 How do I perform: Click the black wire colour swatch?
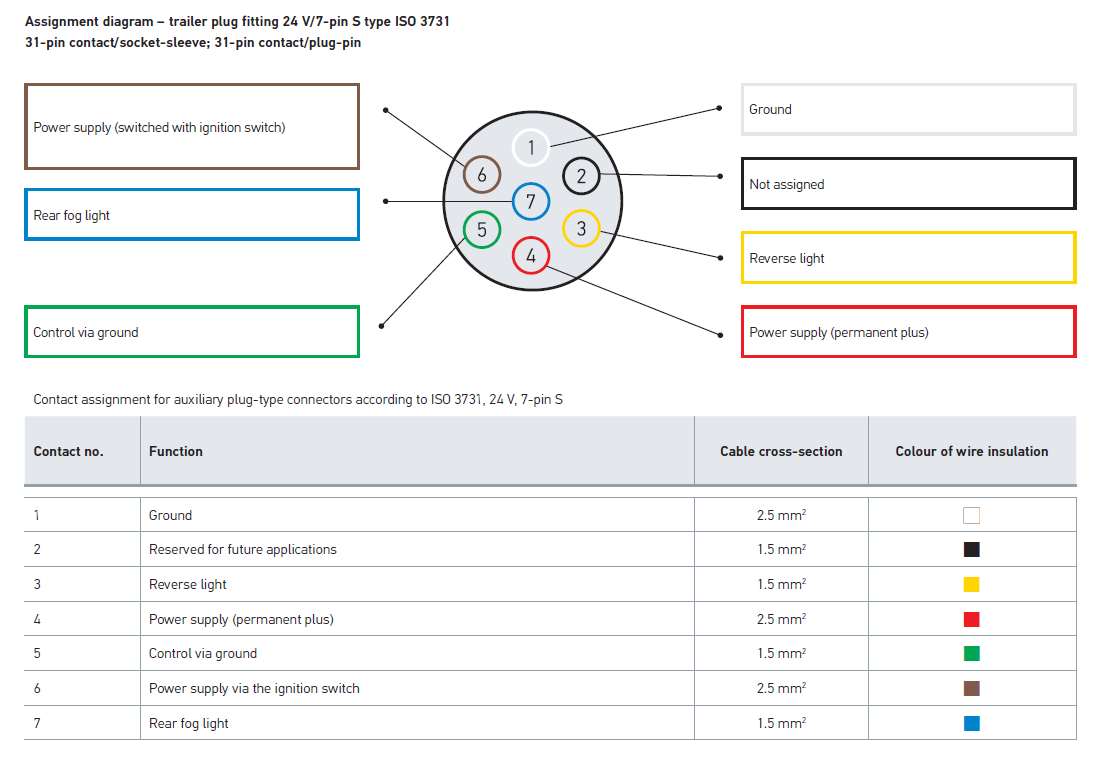point(971,549)
